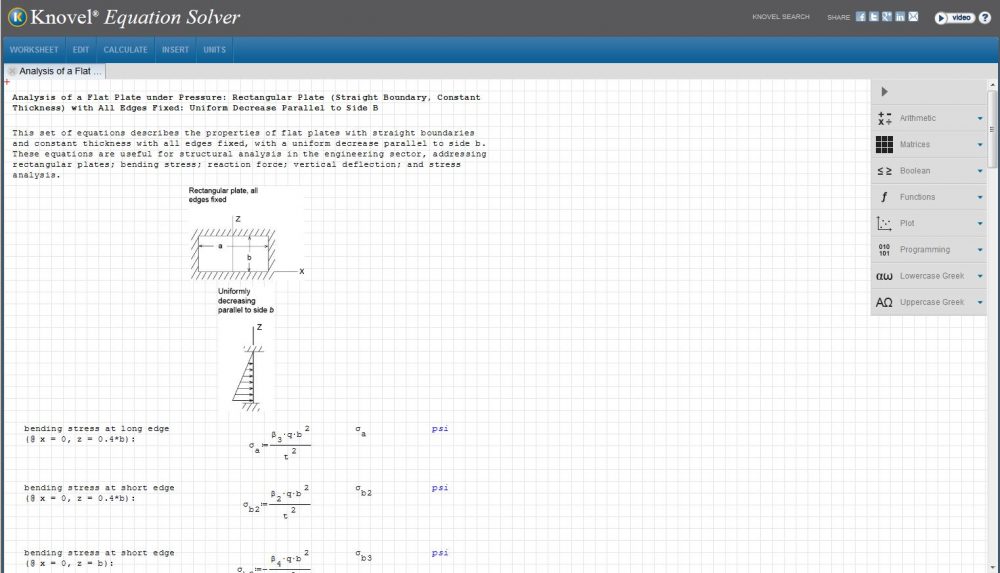Click the Knovel Search link
Image resolution: width=1000 pixels, height=573 pixels.
[x=781, y=17]
